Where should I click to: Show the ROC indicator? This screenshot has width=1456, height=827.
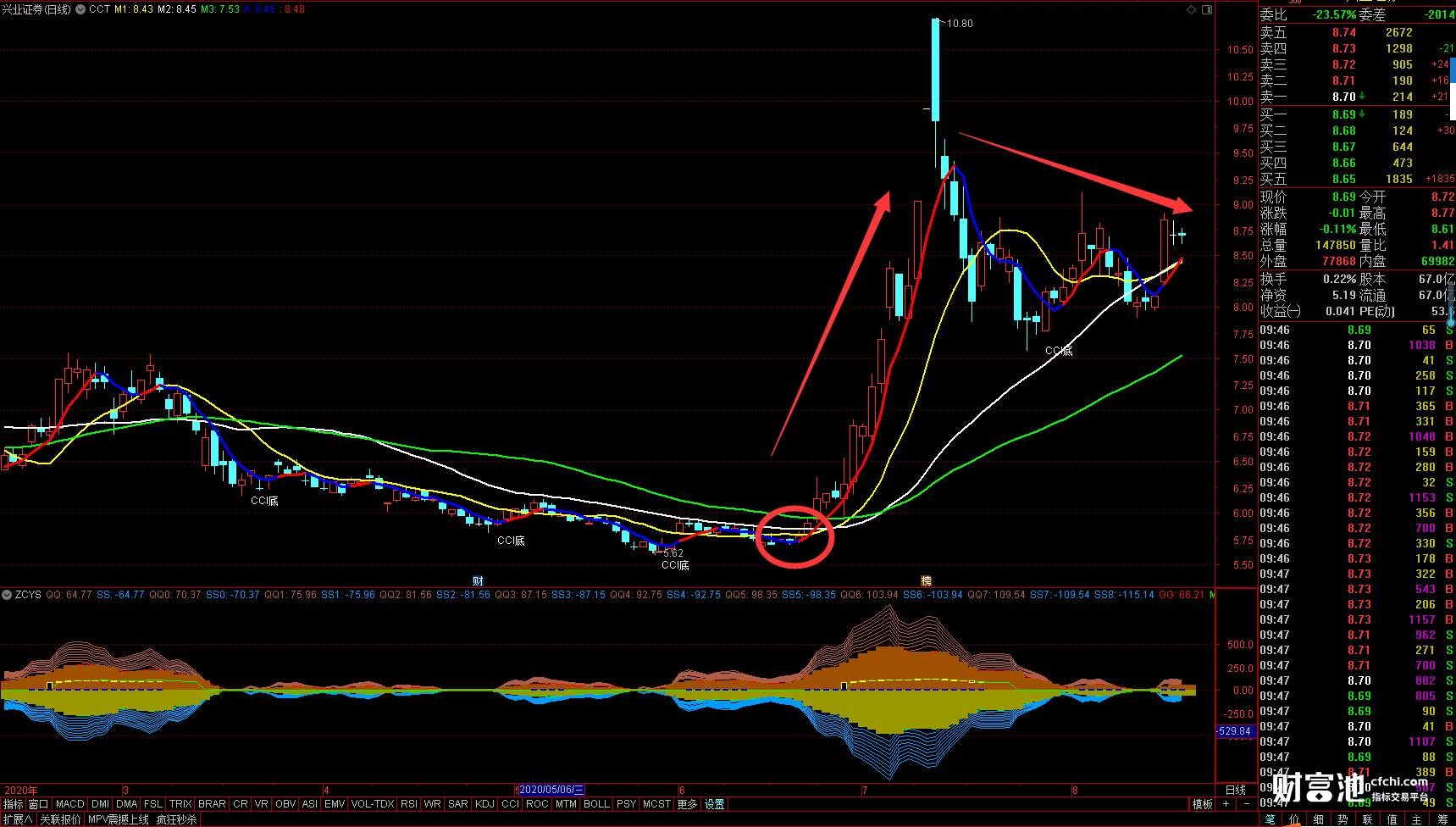537,804
